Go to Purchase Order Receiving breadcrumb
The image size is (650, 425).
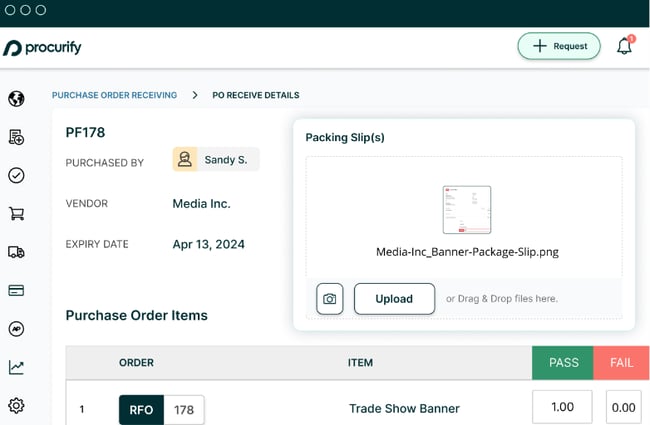(x=114, y=95)
